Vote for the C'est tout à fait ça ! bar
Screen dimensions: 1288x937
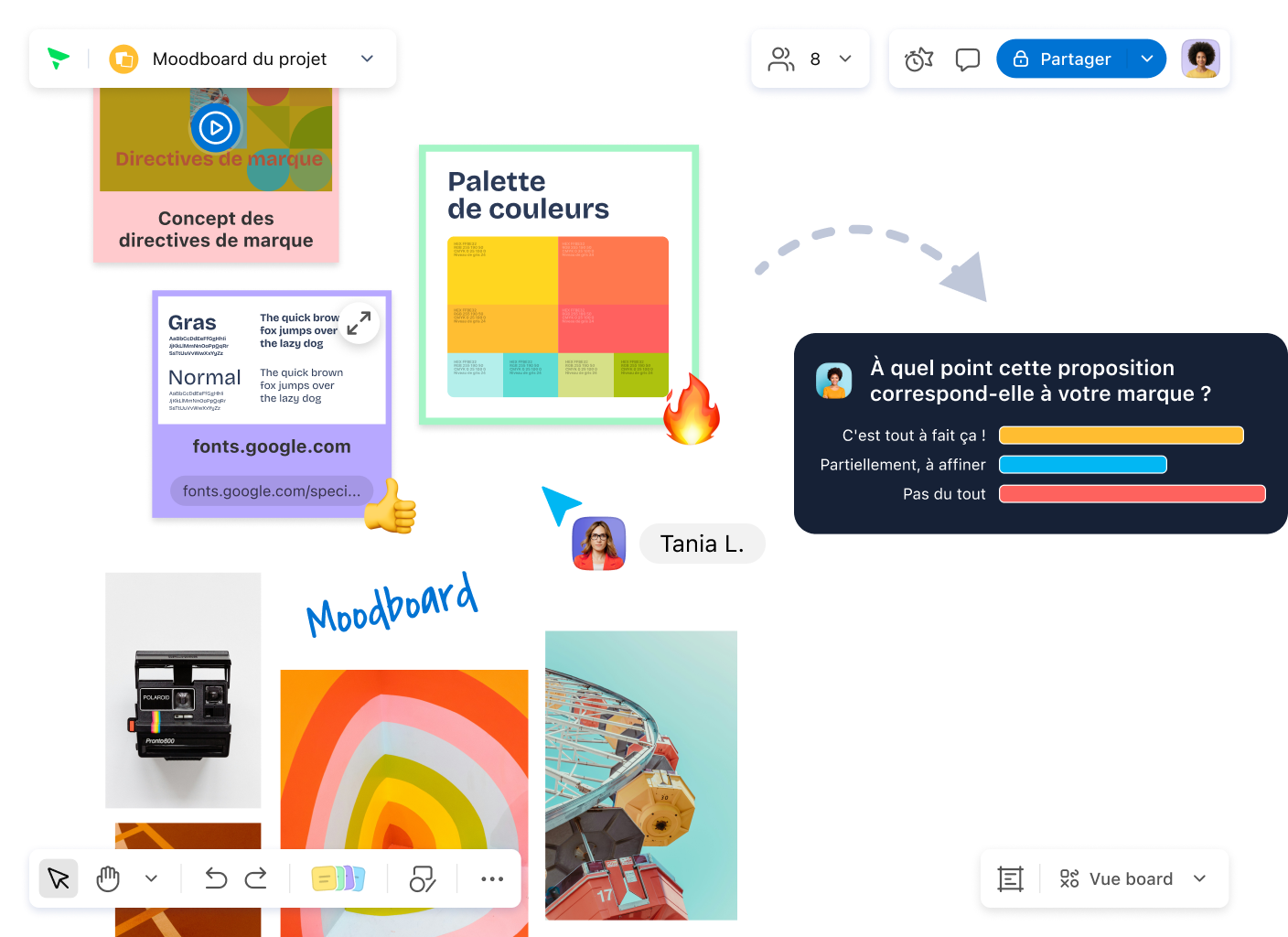point(1122,436)
